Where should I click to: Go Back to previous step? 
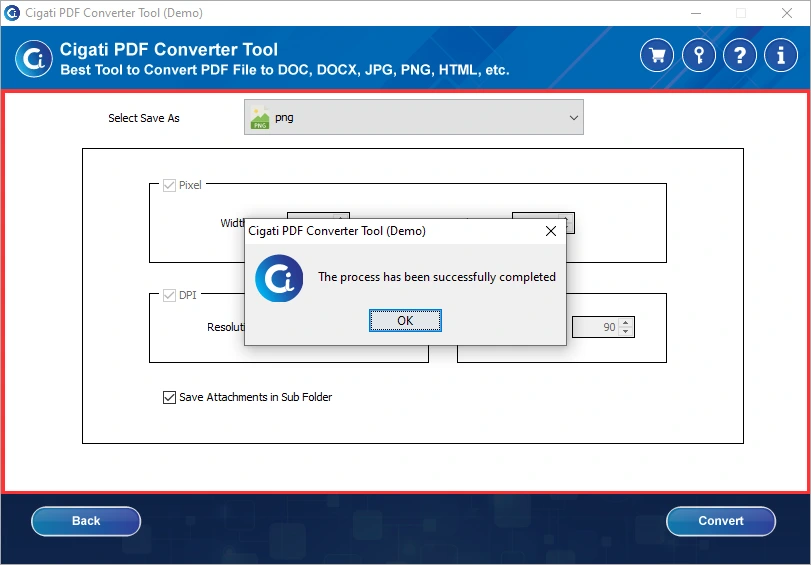[x=86, y=521]
